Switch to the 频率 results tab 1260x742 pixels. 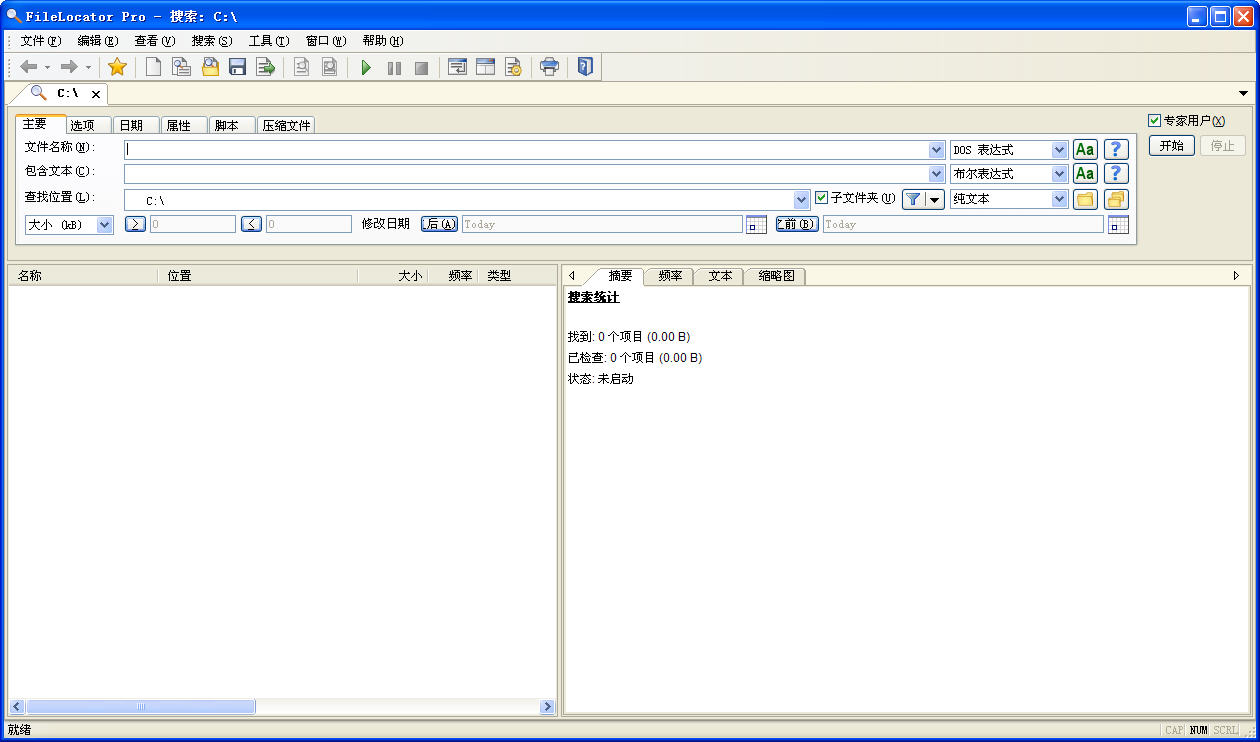tap(670, 276)
